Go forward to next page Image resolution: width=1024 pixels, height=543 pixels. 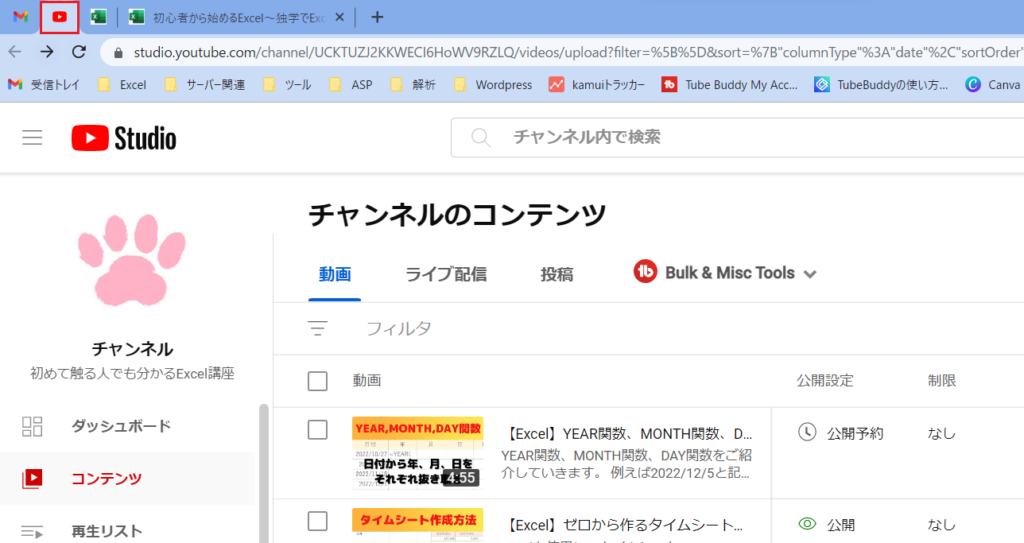(x=47, y=52)
